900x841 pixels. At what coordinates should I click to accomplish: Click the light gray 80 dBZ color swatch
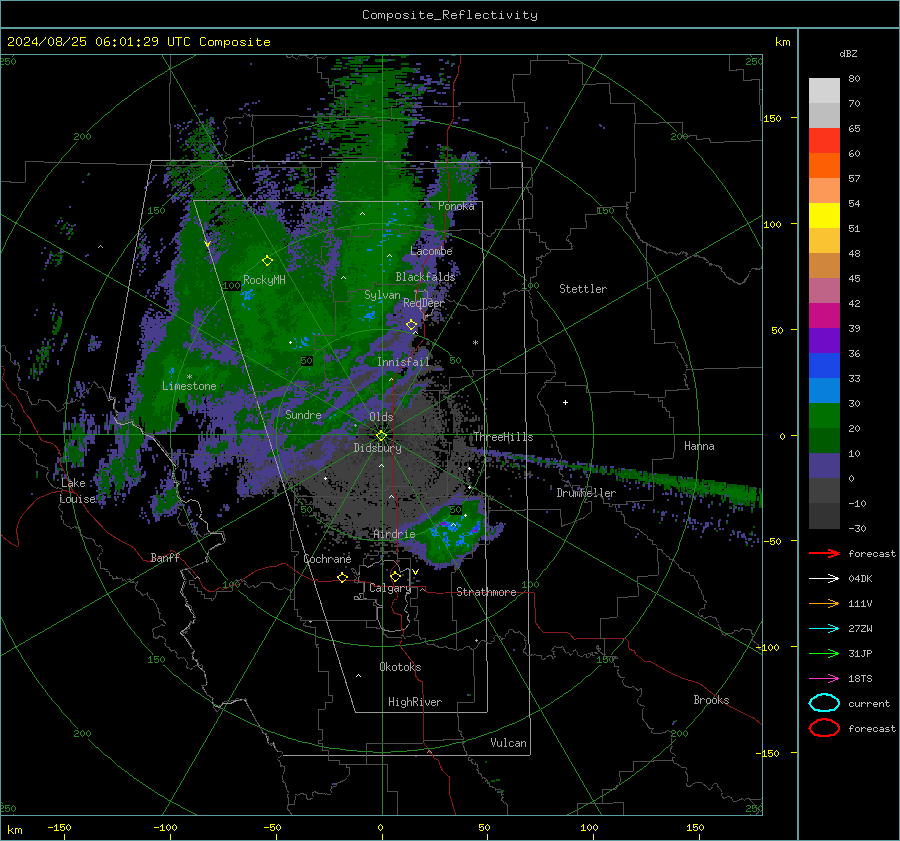(824, 90)
